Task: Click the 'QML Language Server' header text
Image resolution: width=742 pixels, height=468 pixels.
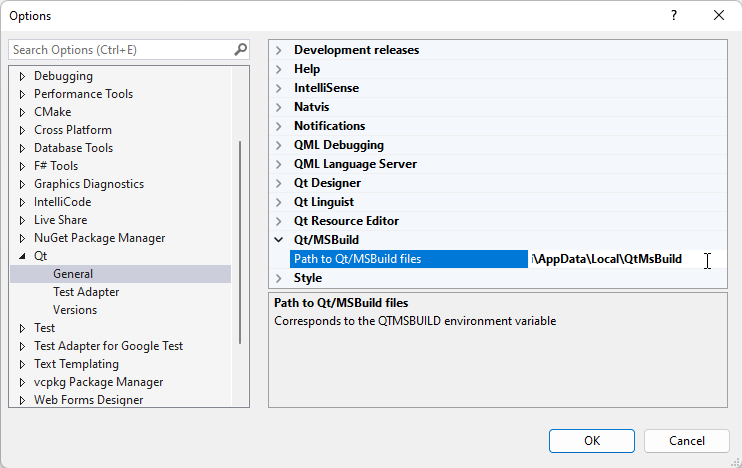Action: (x=355, y=164)
